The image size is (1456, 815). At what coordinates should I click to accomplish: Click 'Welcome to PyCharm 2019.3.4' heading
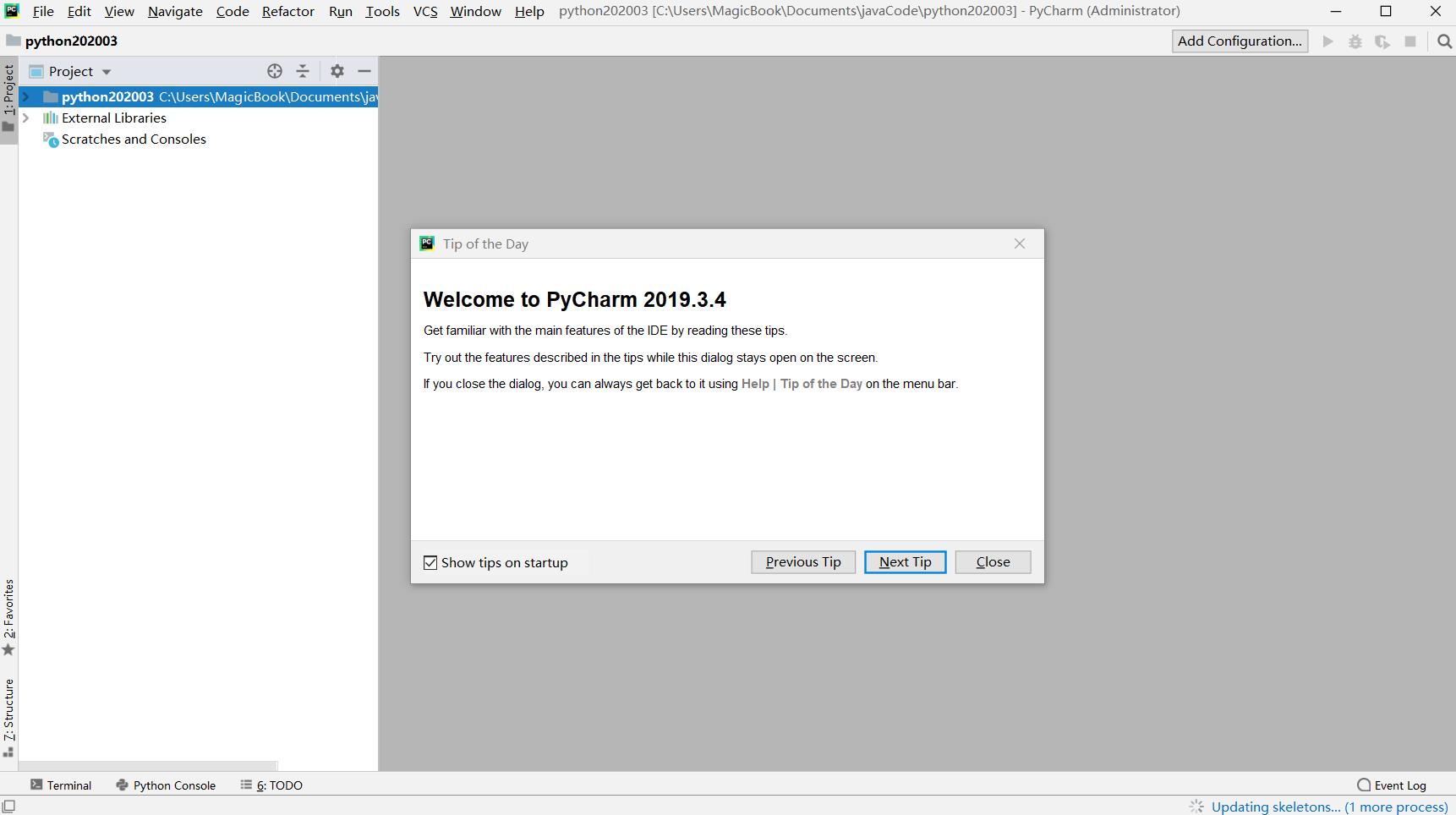[x=574, y=299]
